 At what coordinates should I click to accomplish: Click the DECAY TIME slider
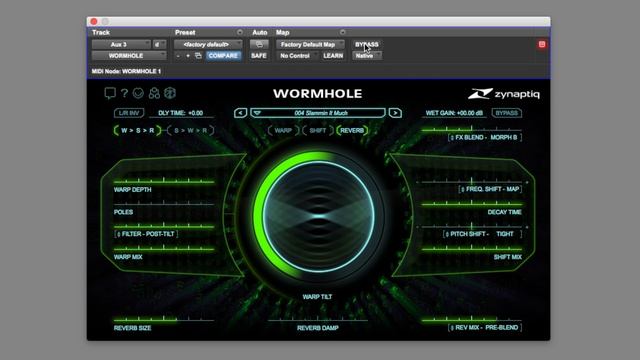(x=471, y=203)
